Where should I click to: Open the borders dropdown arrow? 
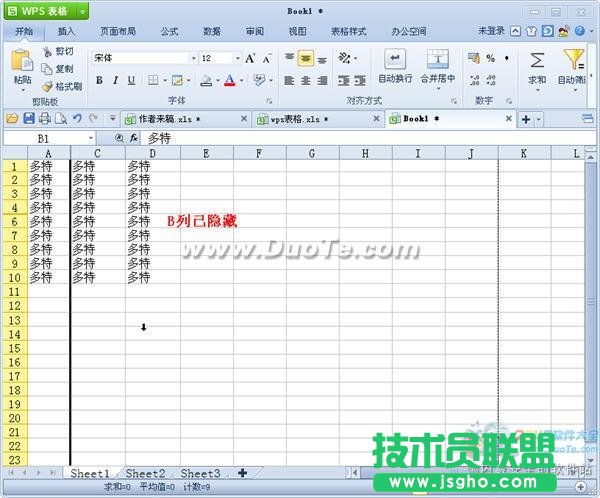tap(165, 81)
